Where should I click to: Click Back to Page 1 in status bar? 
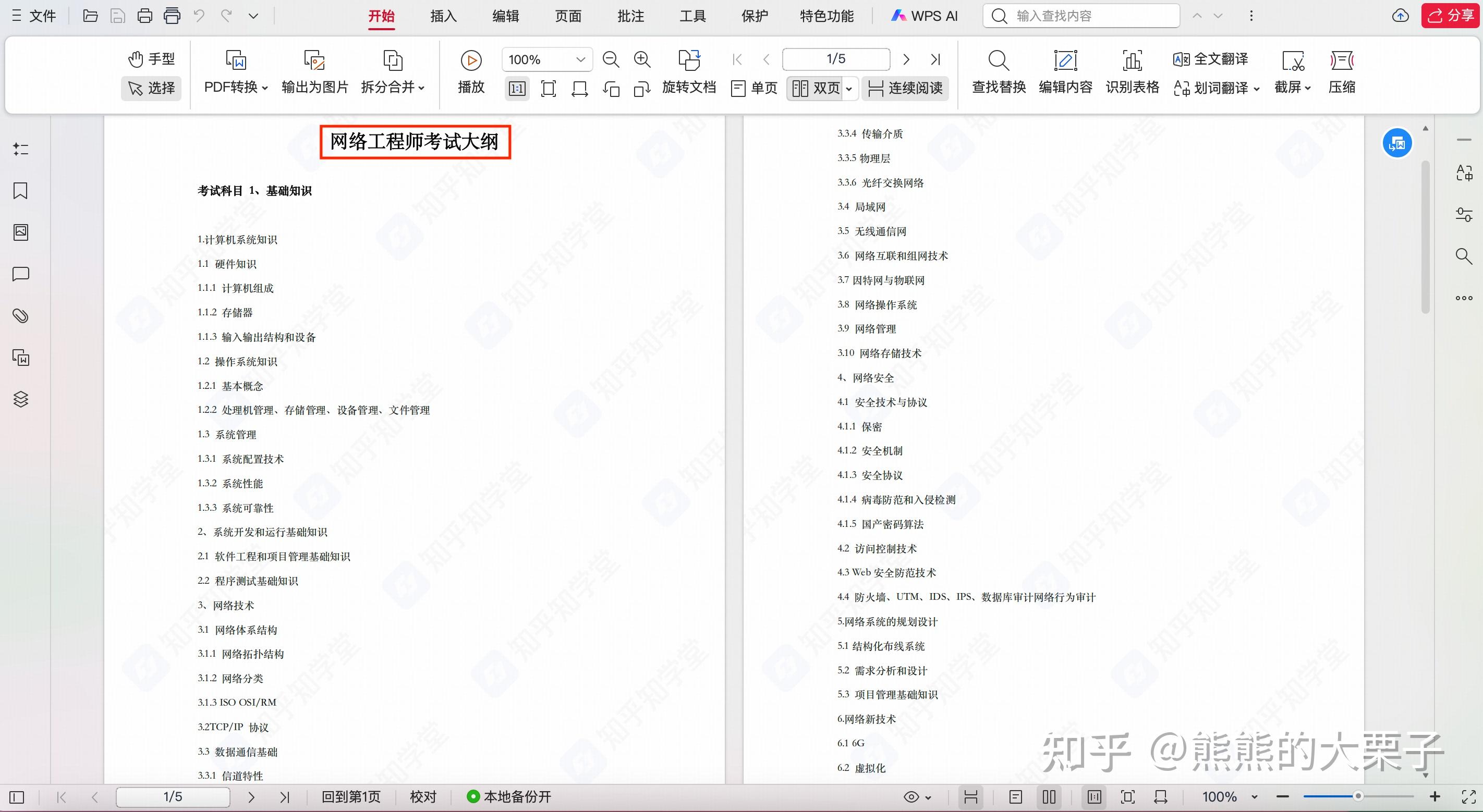click(x=350, y=797)
